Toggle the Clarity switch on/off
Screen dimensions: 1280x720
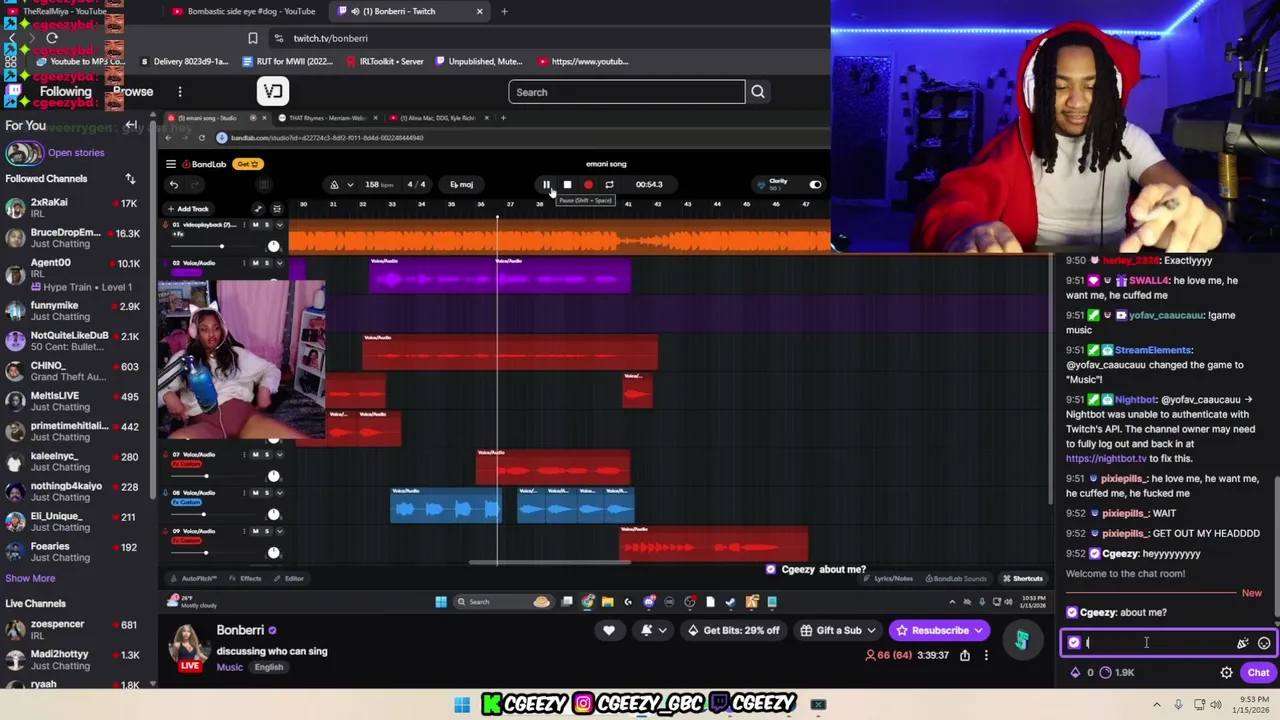pos(815,184)
